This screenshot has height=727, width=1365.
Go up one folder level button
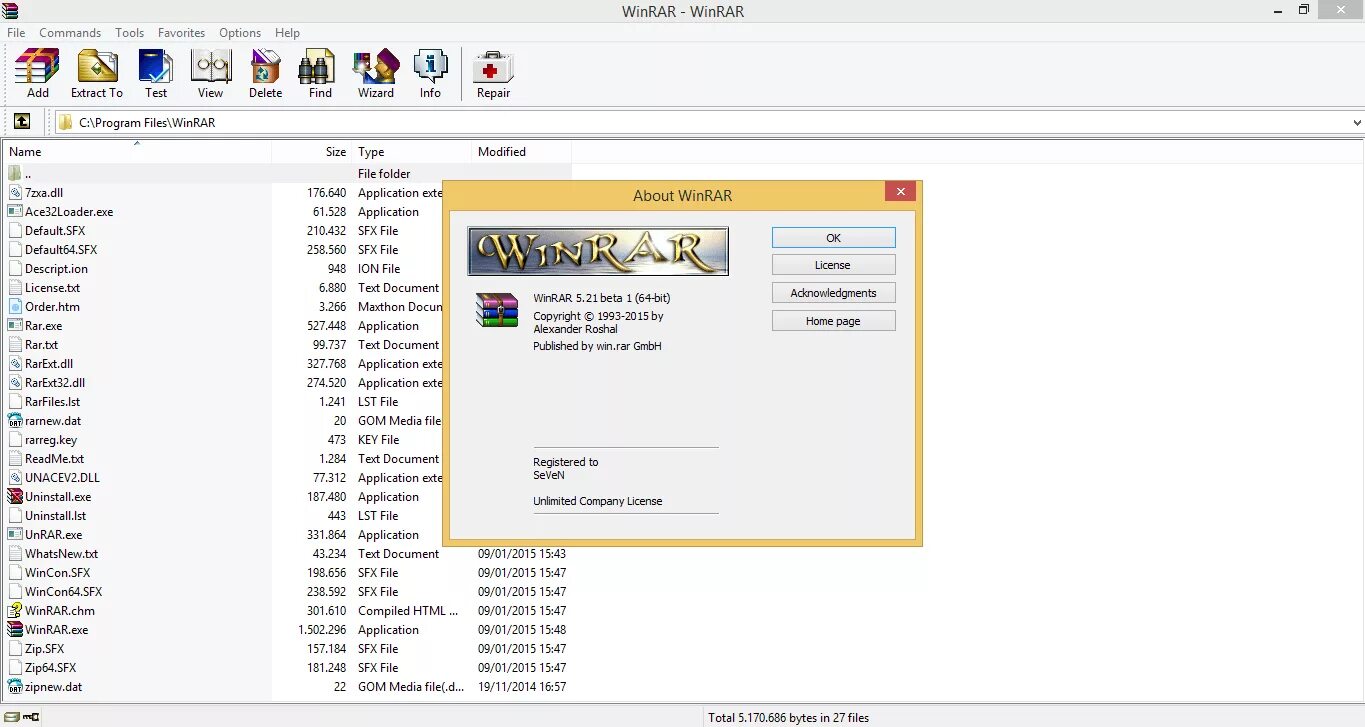coord(22,122)
